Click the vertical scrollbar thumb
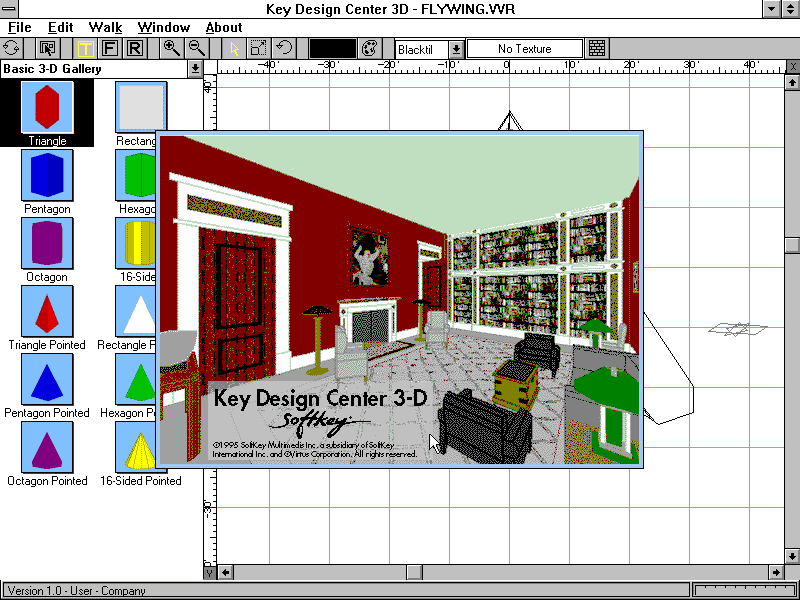The height and width of the screenshot is (600, 800). click(x=792, y=245)
